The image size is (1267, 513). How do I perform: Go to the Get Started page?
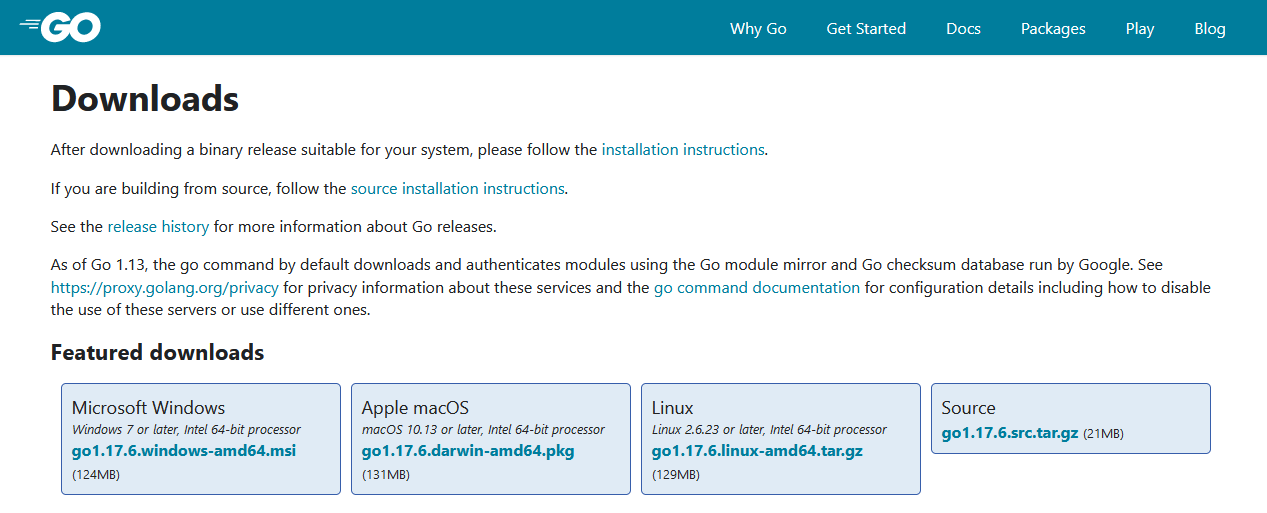(865, 29)
